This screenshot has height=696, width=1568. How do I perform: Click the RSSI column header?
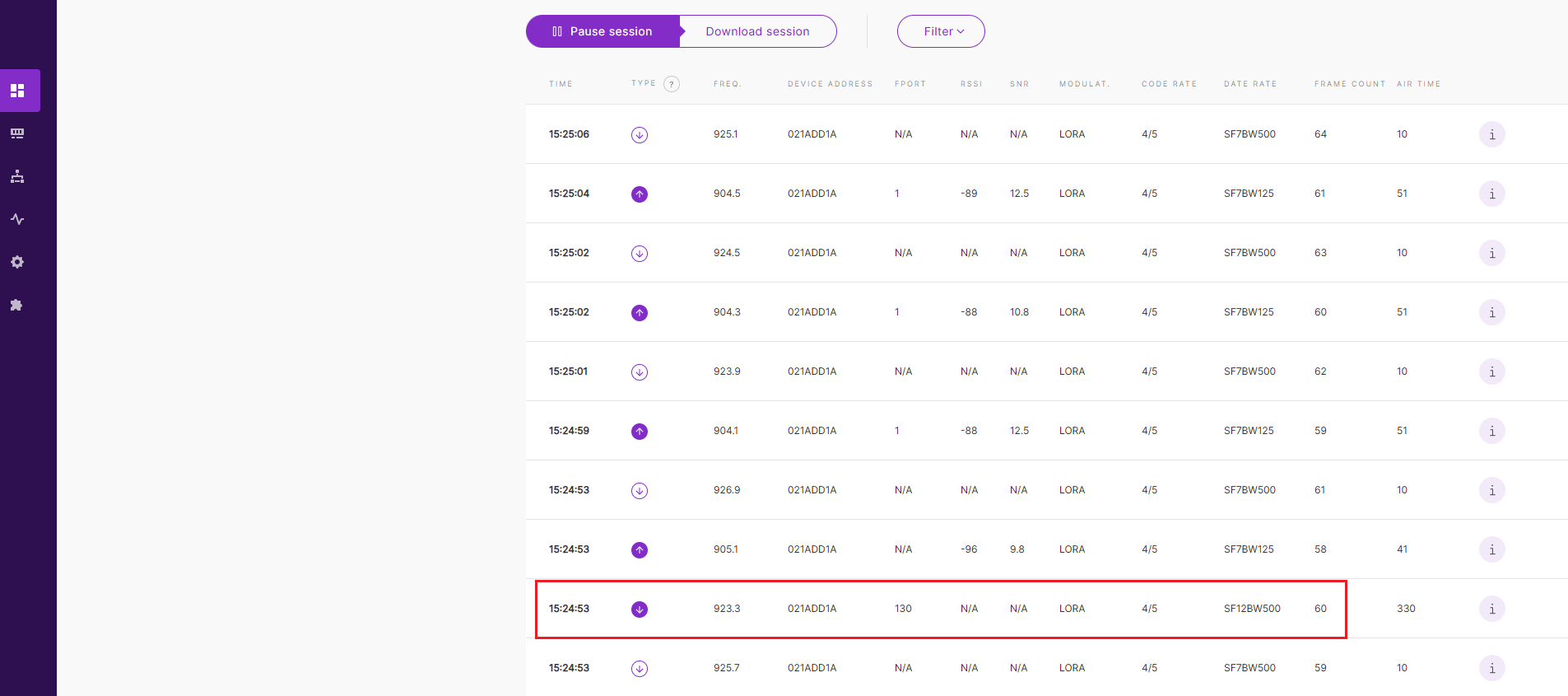[971, 84]
